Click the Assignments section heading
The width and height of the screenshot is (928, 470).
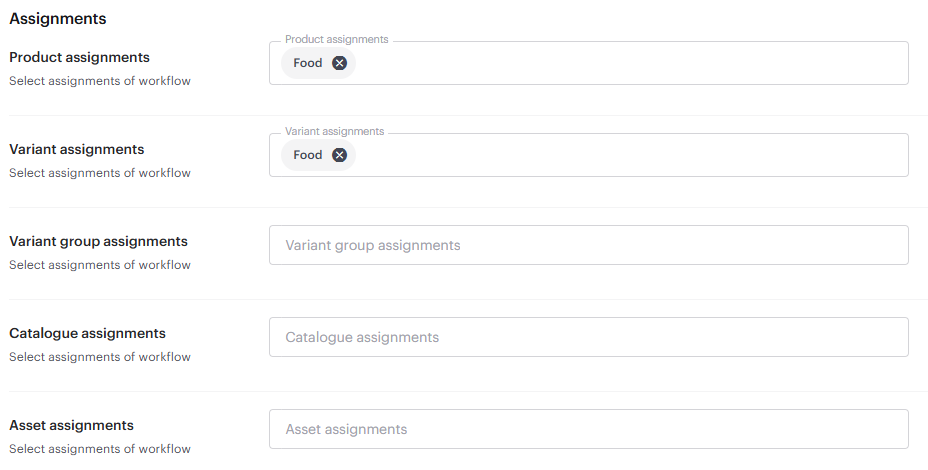(58, 19)
